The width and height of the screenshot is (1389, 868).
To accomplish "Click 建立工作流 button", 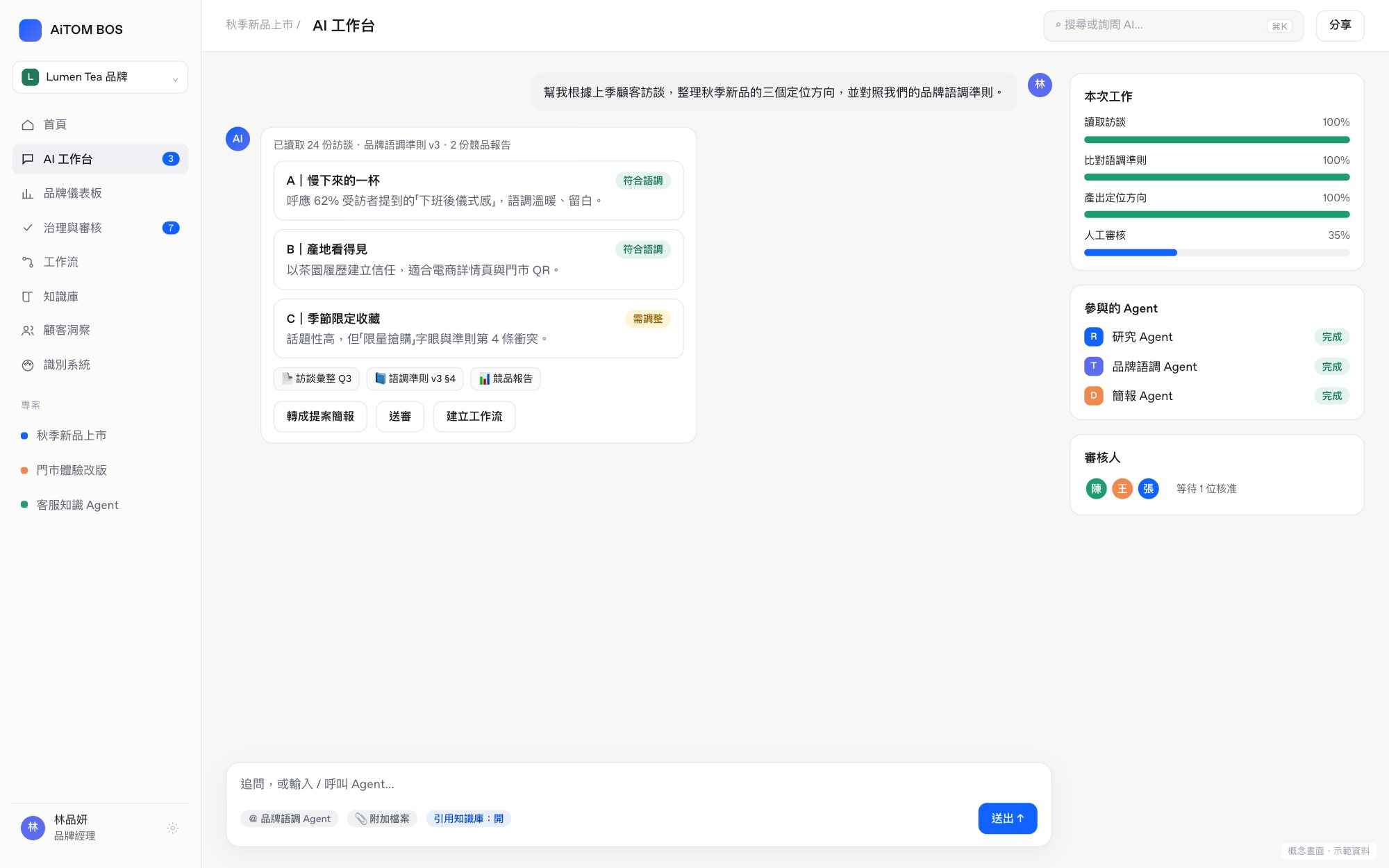I will [x=474, y=417].
